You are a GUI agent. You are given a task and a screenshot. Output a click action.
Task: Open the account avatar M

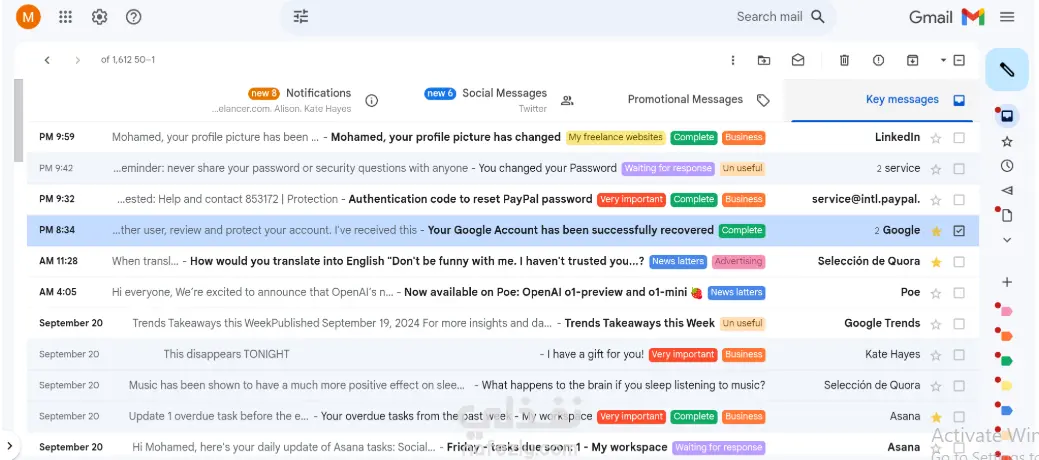click(28, 17)
